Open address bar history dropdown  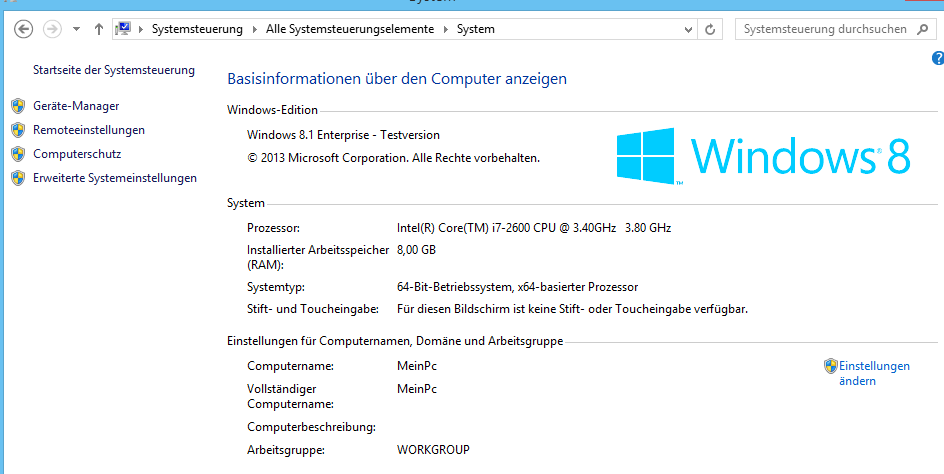click(688, 29)
